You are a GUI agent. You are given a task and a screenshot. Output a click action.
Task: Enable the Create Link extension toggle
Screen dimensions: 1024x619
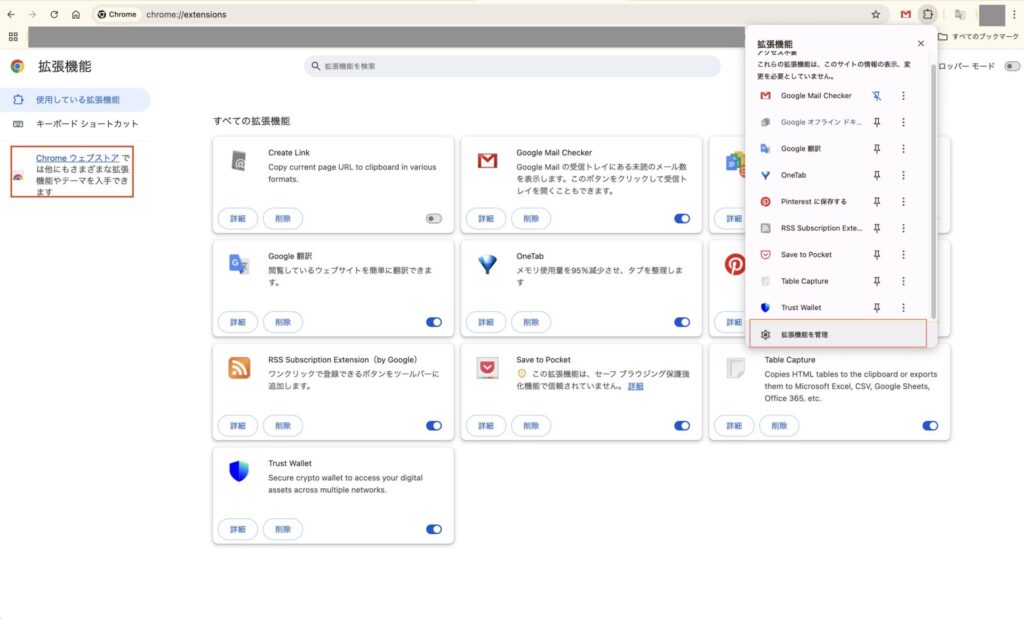tap(434, 219)
